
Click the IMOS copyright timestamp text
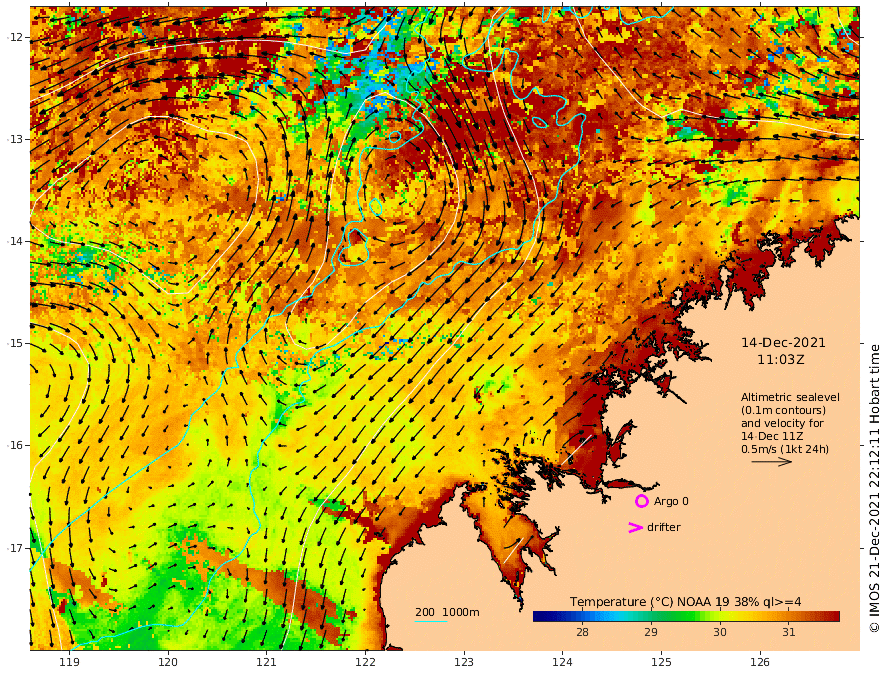[x=874, y=488]
